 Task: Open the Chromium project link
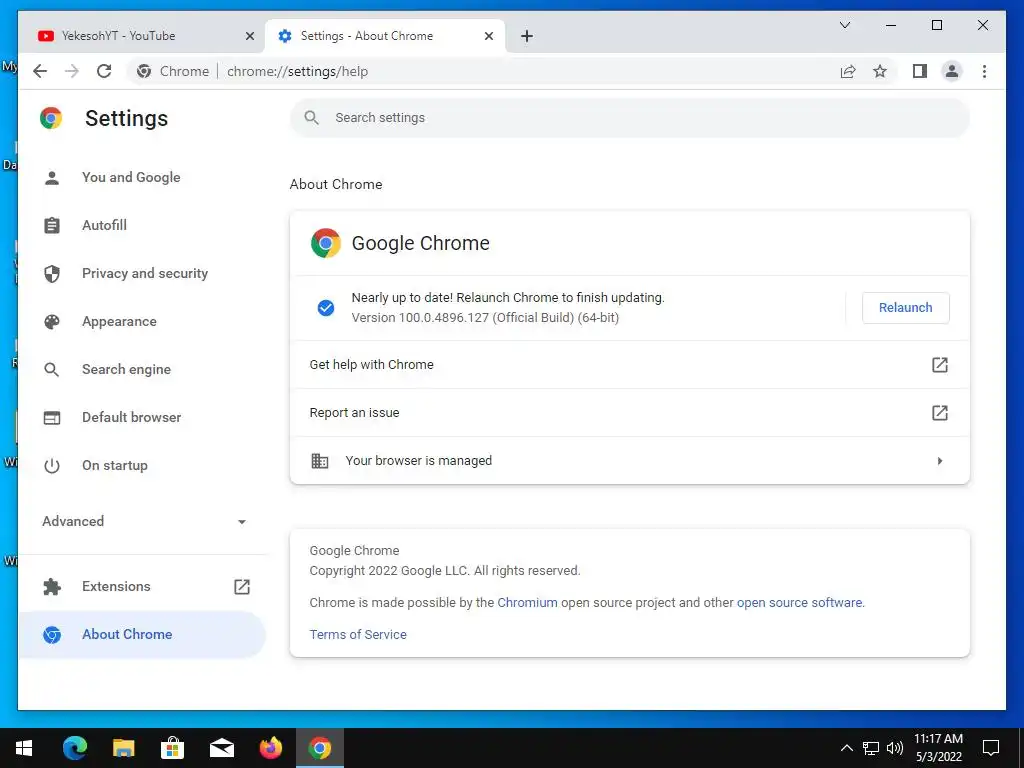(x=527, y=603)
